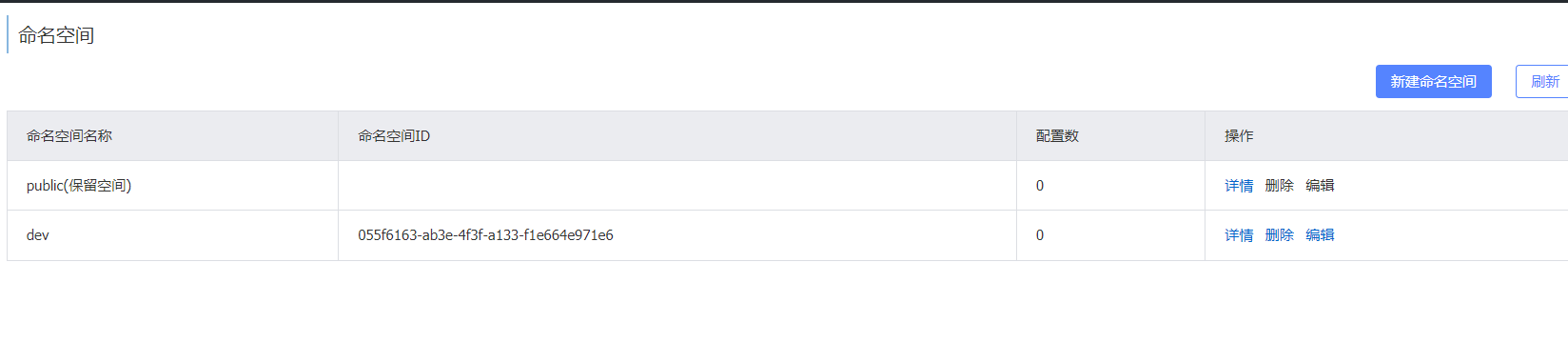Click the dev namespace ID 055f6163-ab3e-4f3f-a133-f1e664e971e6

(x=485, y=235)
